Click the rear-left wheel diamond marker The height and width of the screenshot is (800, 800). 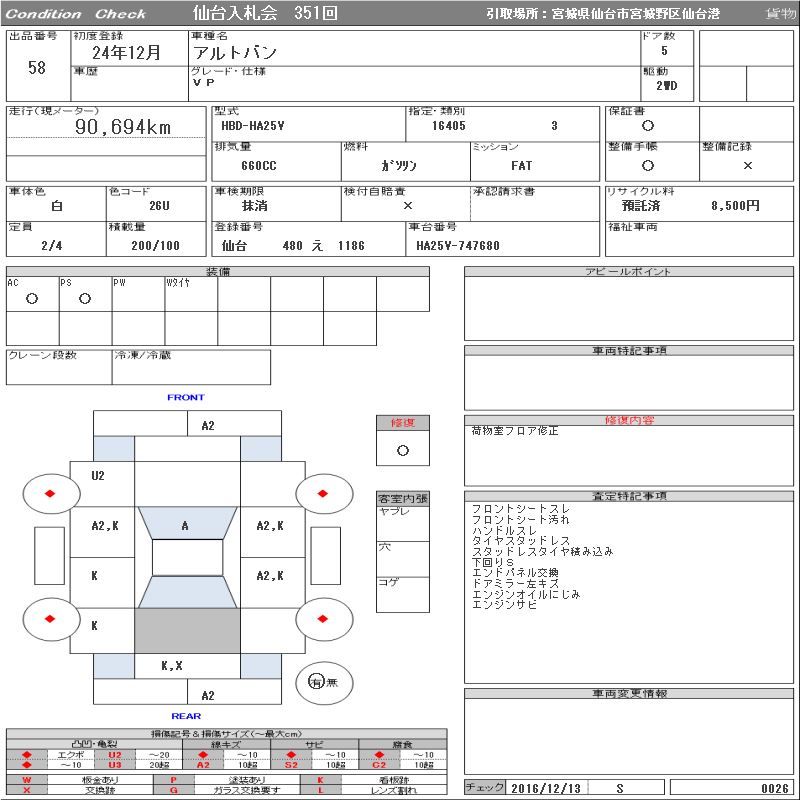[x=50, y=616]
